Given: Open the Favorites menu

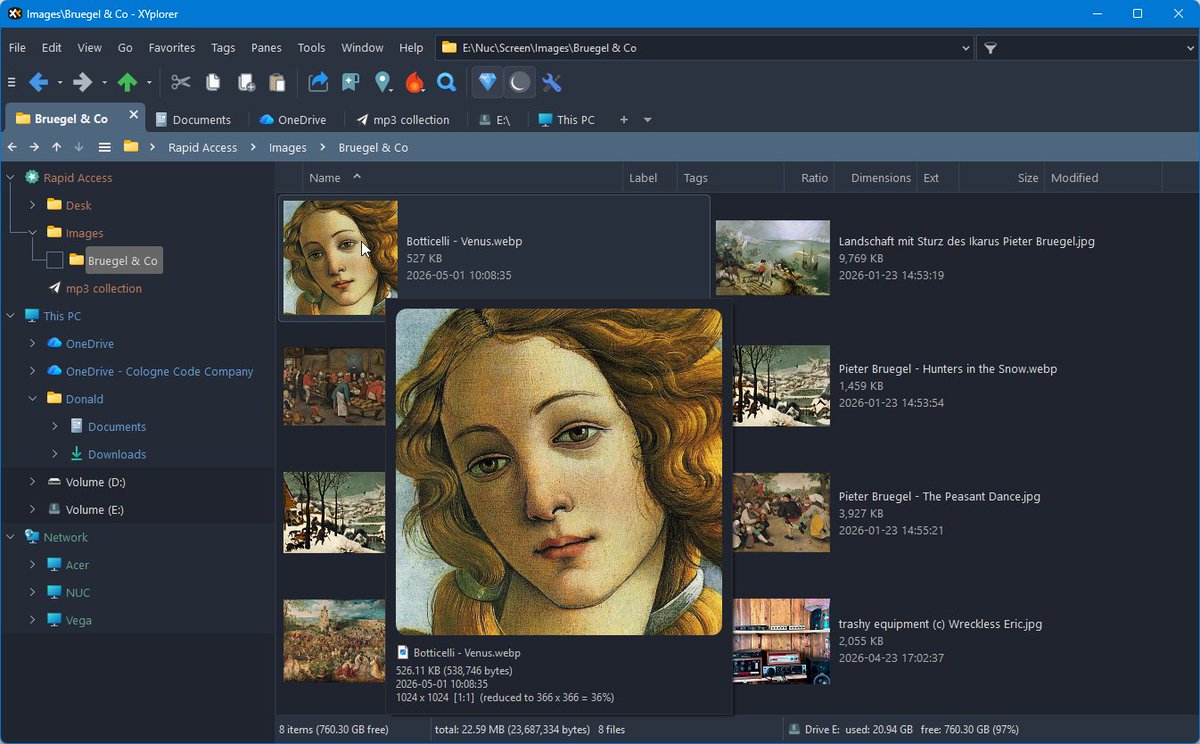Looking at the screenshot, I should tap(172, 47).
